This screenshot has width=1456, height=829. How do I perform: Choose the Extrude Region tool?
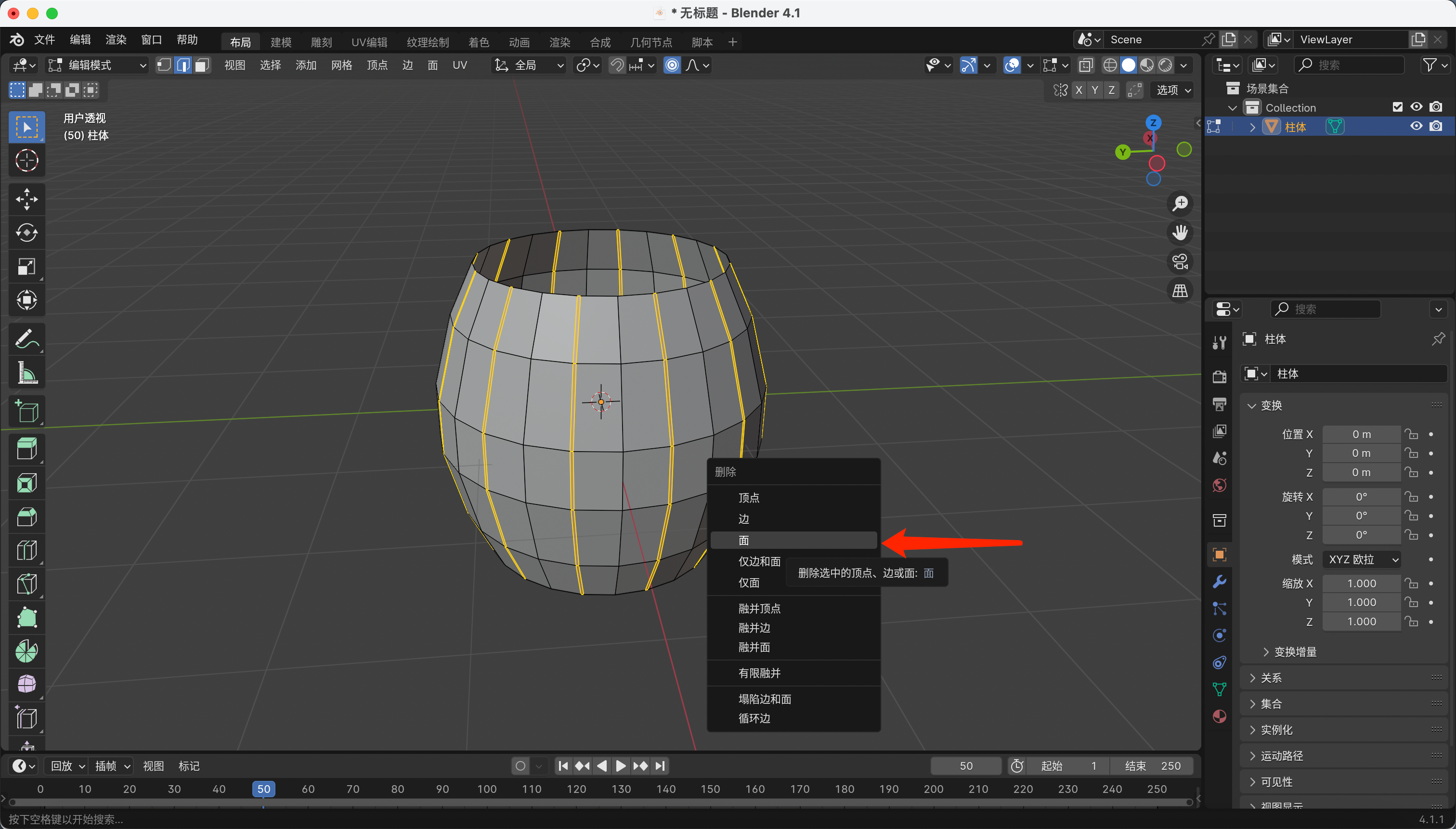pos(27,449)
